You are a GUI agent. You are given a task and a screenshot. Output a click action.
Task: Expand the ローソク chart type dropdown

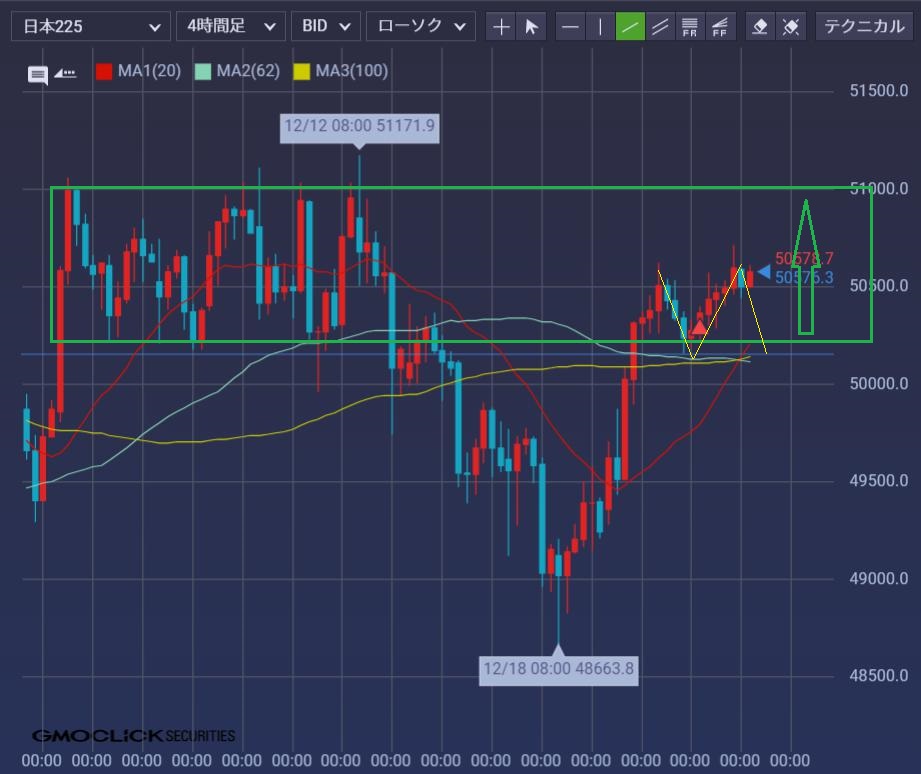pyautogui.click(x=420, y=27)
